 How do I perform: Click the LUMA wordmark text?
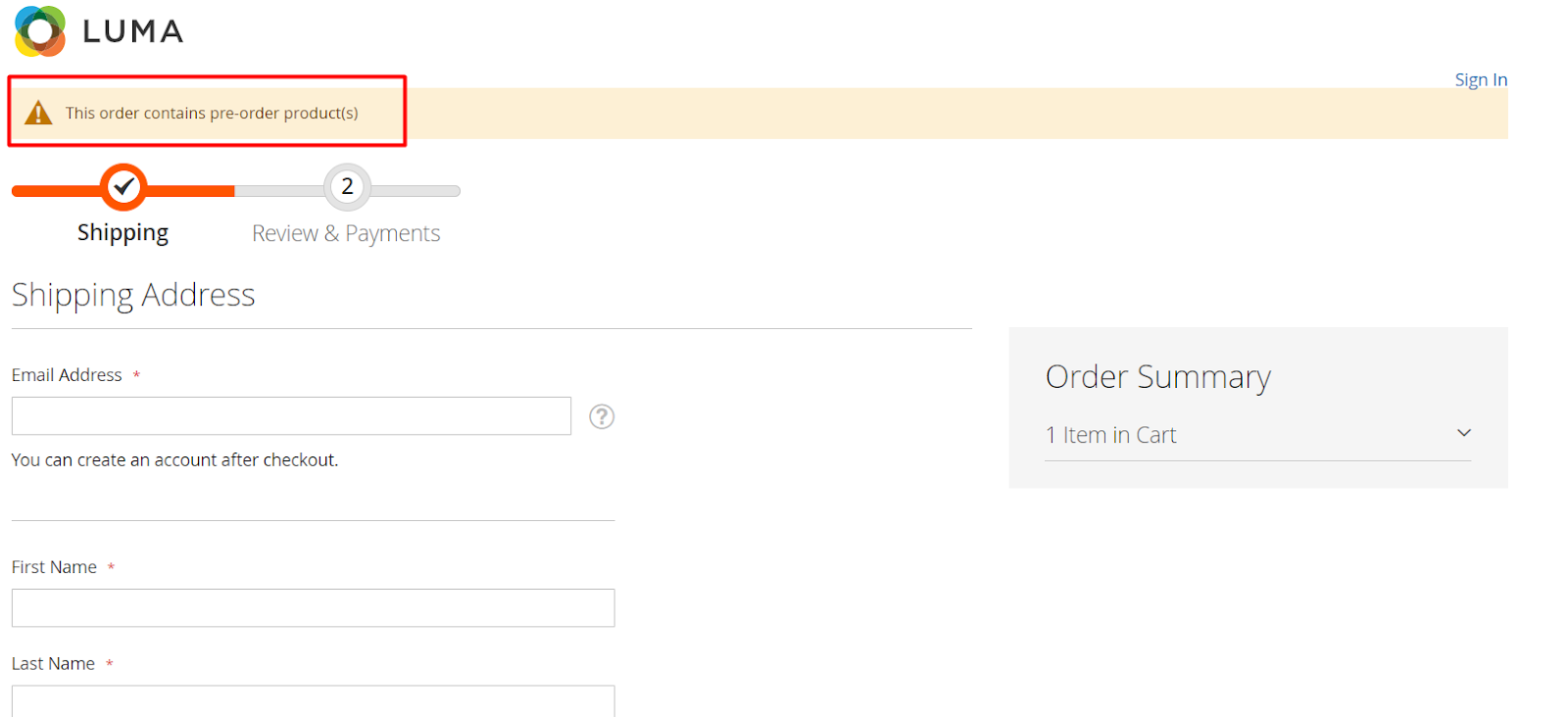coord(133,32)
